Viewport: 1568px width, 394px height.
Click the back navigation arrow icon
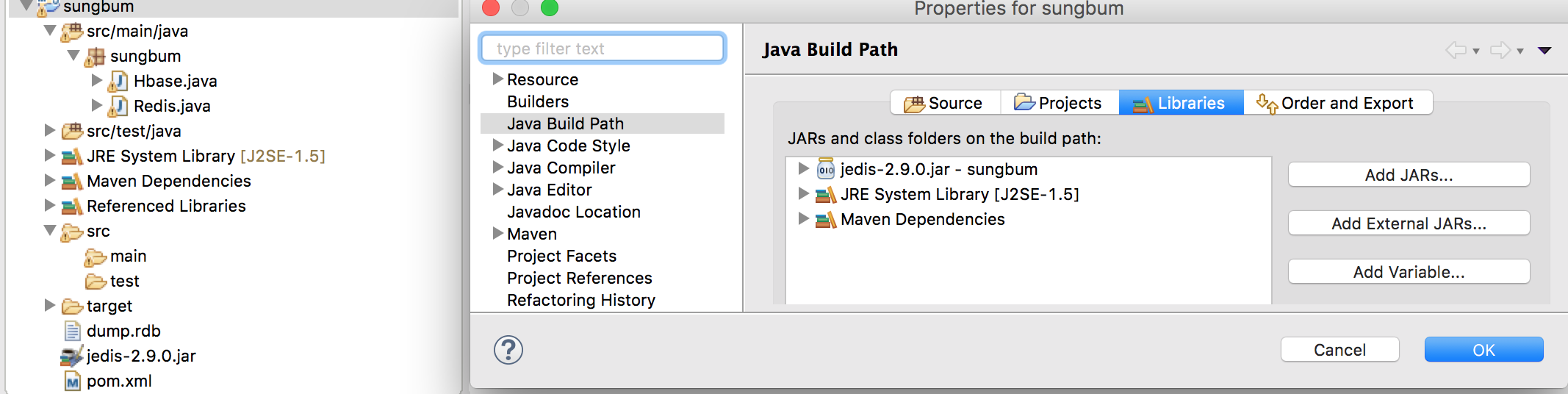point(1455,50)
